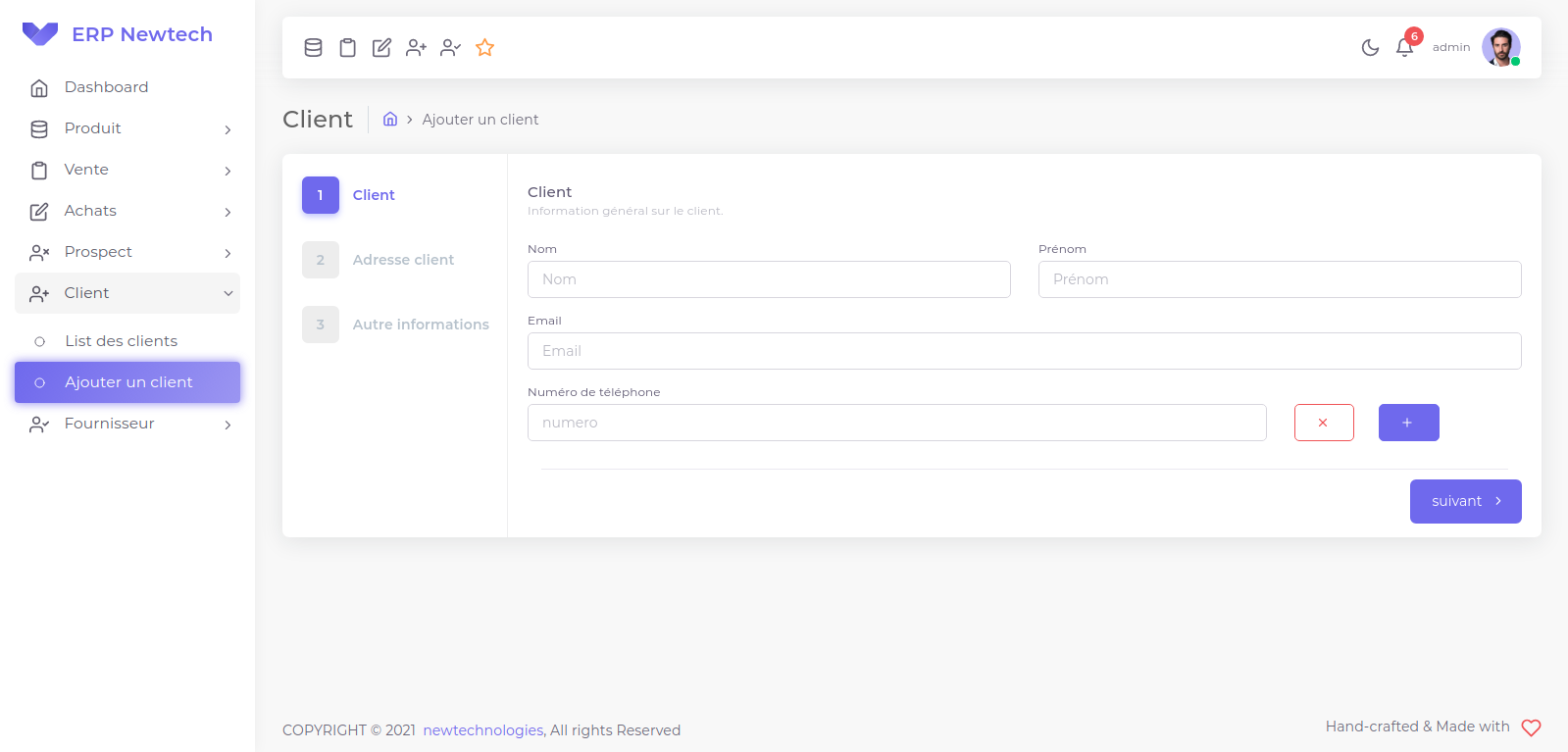Add another phone number with plus button
Viewport: 1568px width, 752px height.
[1408, 423]
